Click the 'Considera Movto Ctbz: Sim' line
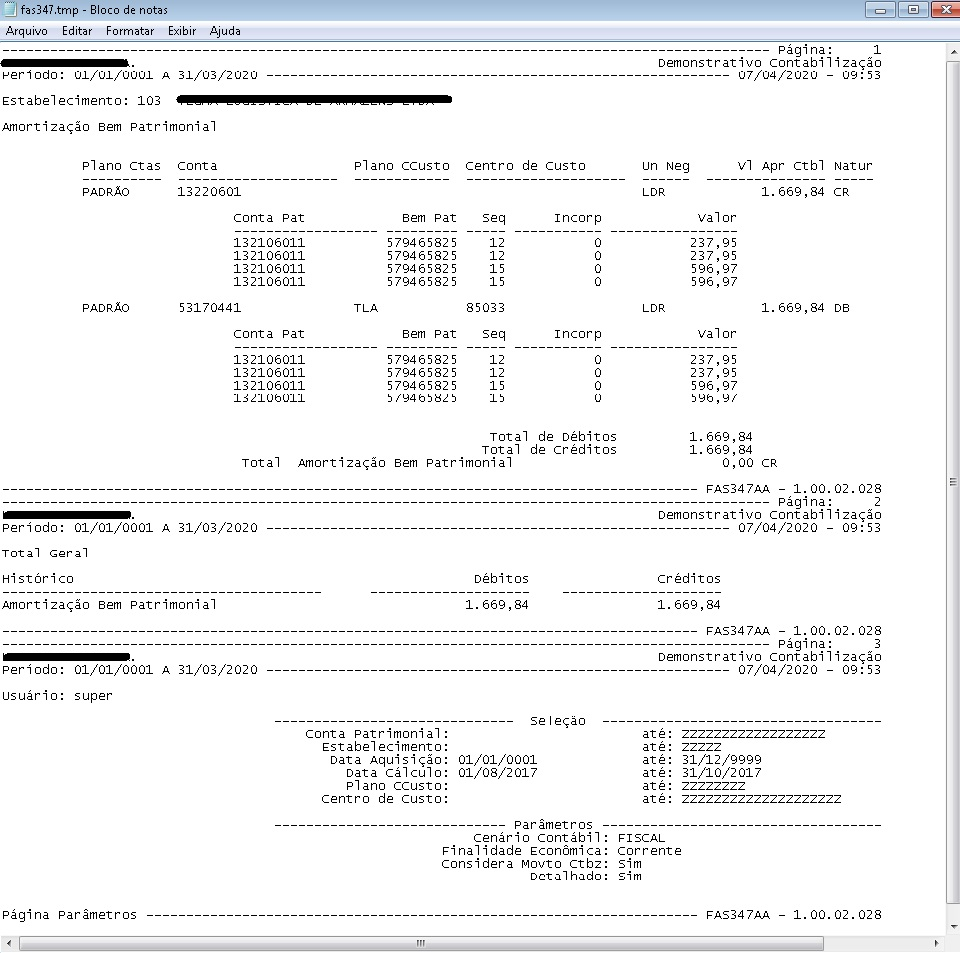This screenshot has width=960, height=953. coord(541,864)
